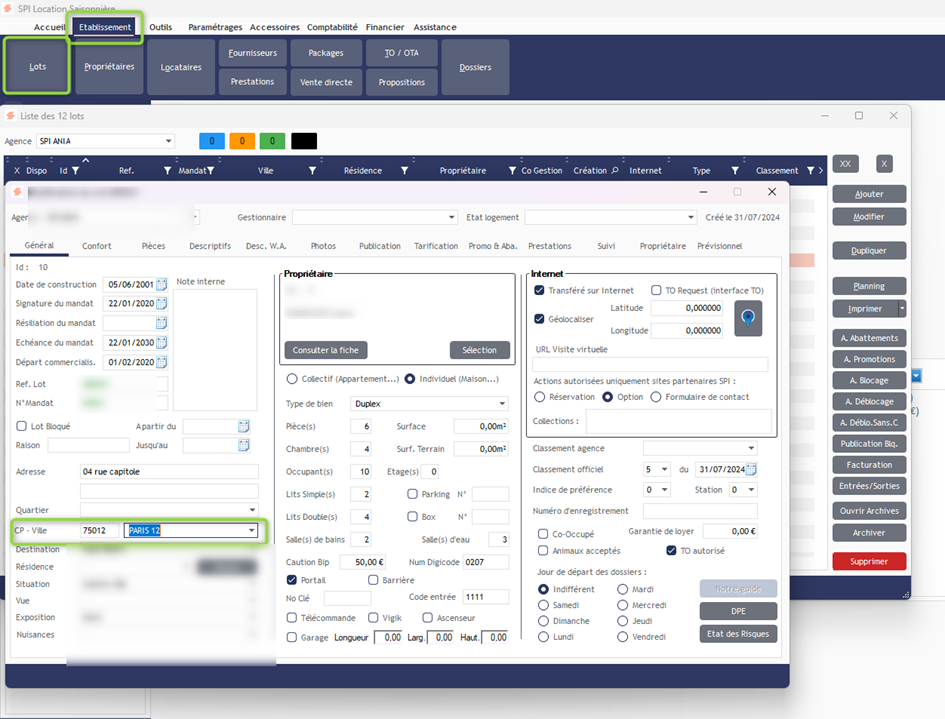Click filter icon on Ville column
The height and width of the screenshot is (719, 945).
point(312,171)
